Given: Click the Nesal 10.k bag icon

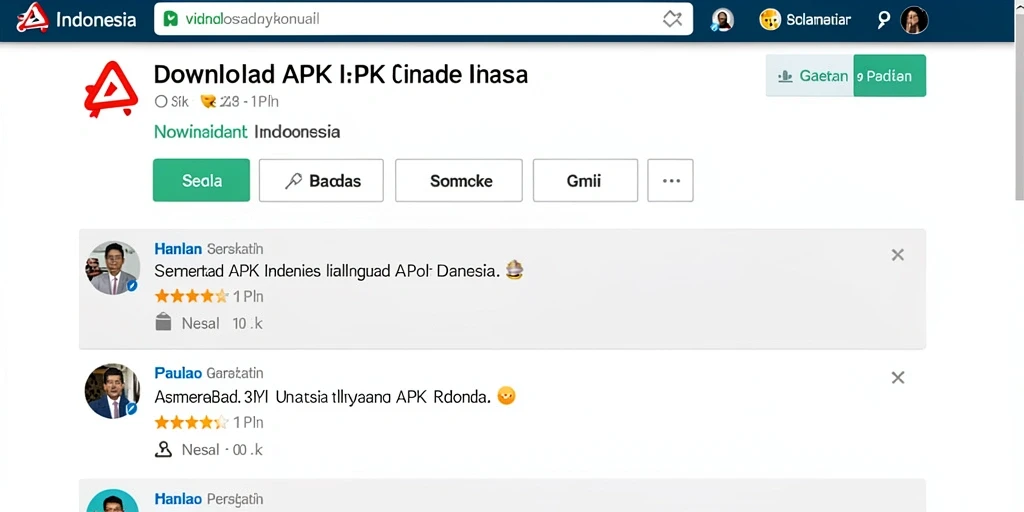Looking at the screenshot, I should [x=163, y=323].
